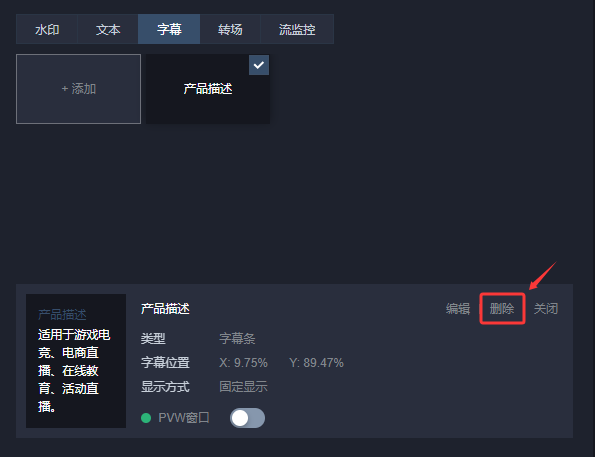
Task: Open the 文本 tab
Action: (108, 29)
